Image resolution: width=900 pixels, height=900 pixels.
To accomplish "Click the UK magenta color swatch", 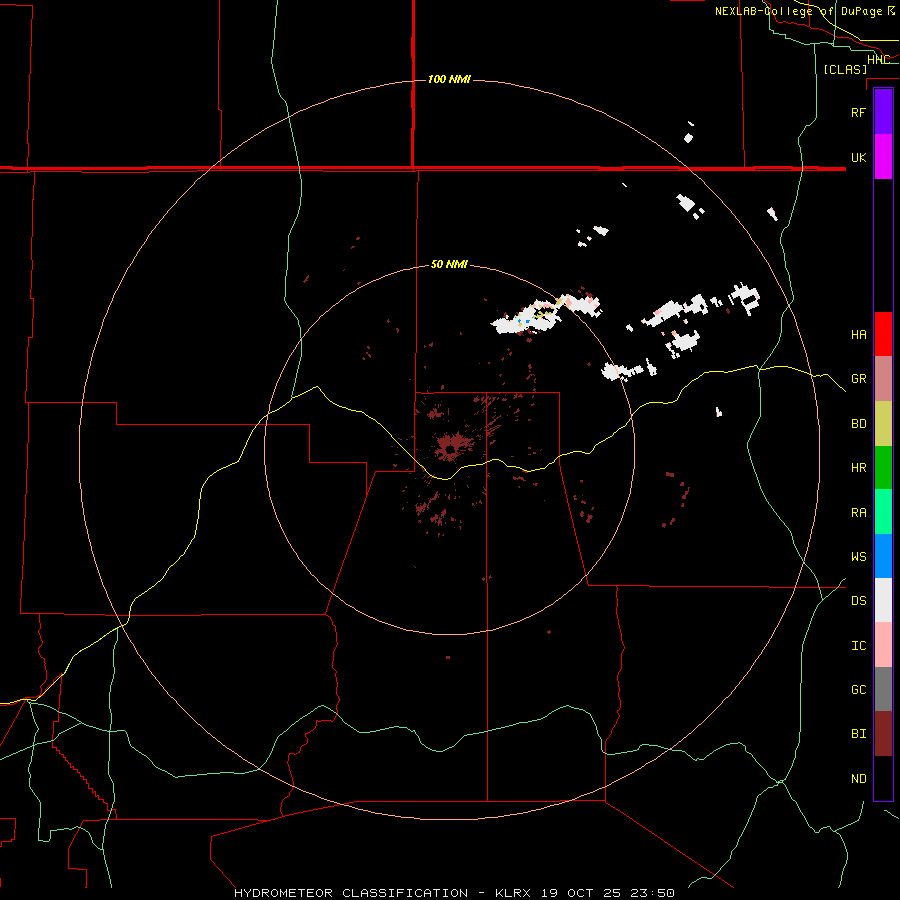I will point(883,157).
